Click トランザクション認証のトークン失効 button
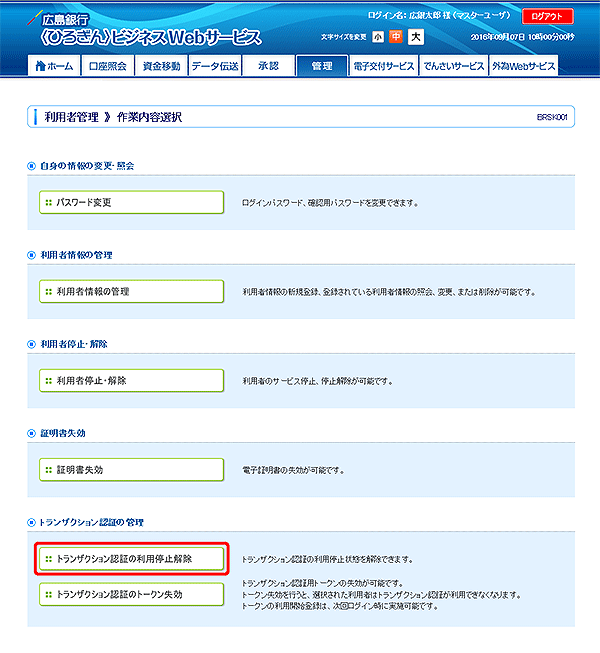600x653 pixels. pyautogui.click(x=132, y=594)
